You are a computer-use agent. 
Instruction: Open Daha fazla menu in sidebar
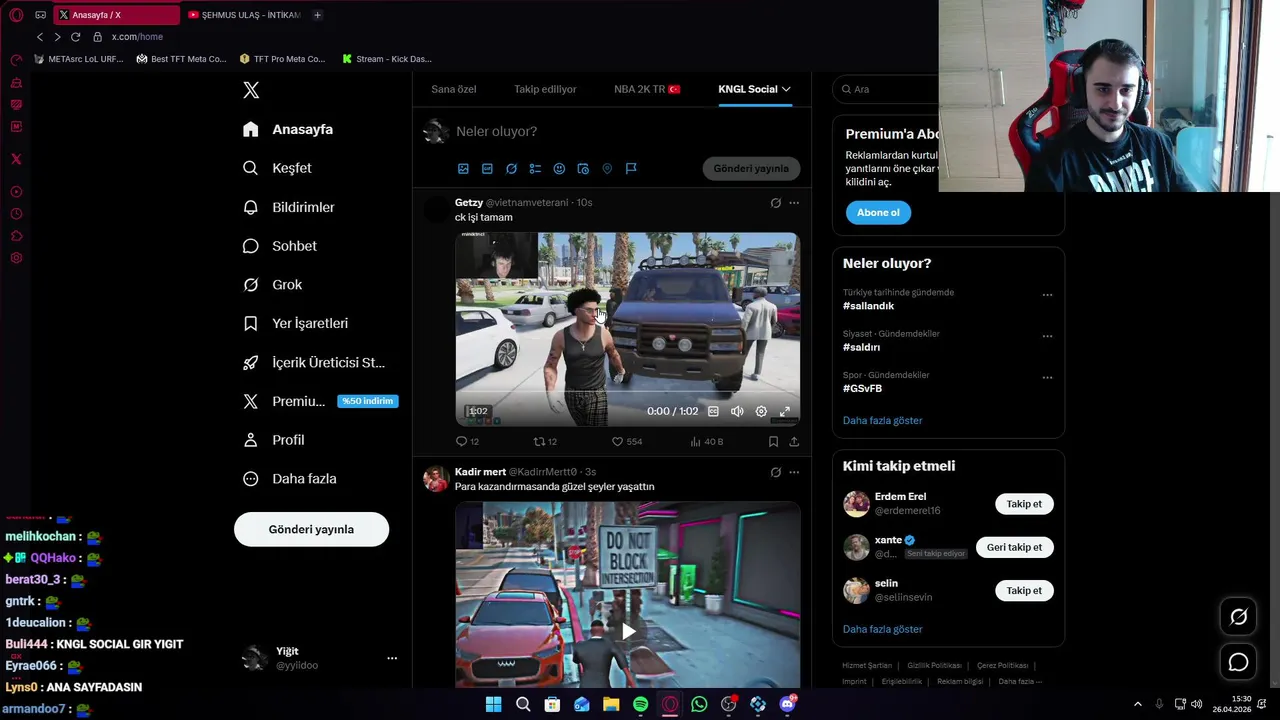point(289,479)
